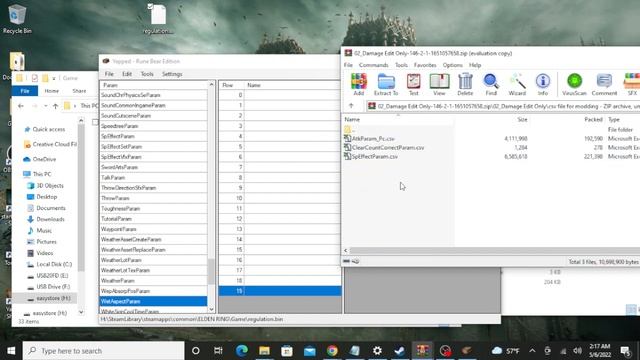640x360 pixels.
Task: Select Downloads in Explorer sidebar
Action: [x=50, y=219]
